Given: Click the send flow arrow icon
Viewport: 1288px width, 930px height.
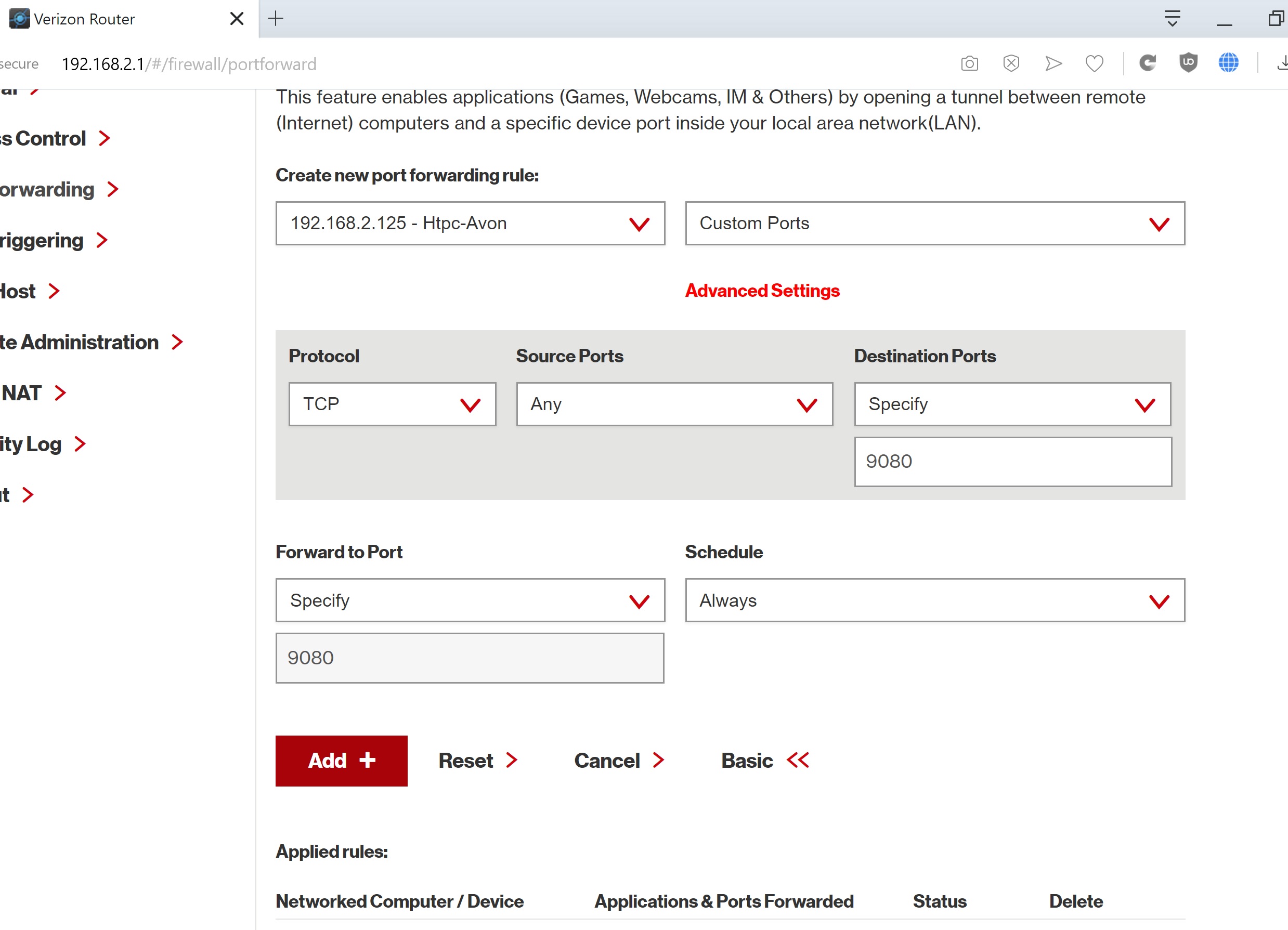Looking at the screenshot, I should pyautogui.click(x=1053, y=63).
